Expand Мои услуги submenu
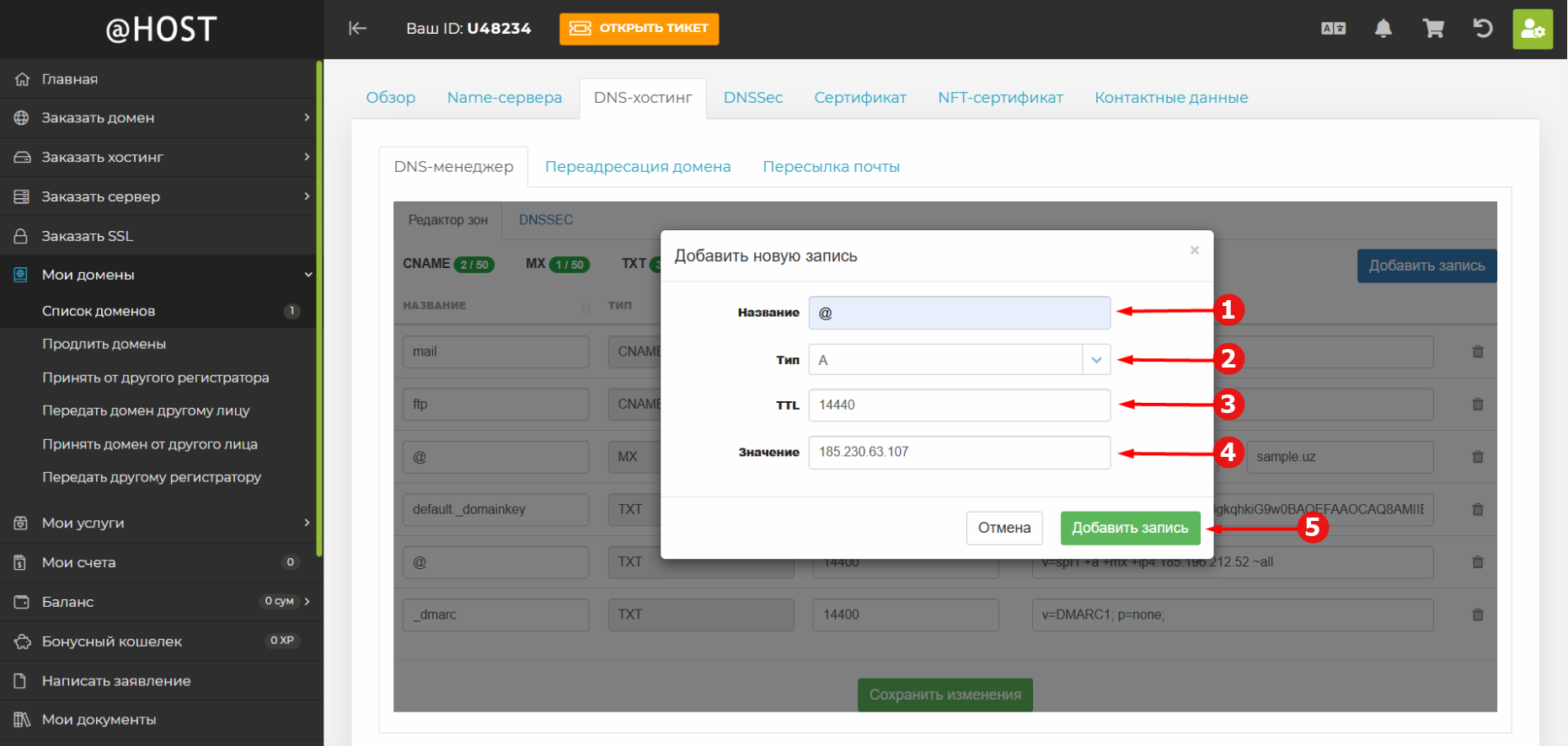This screenshot has width=1568, height=746. [307, 523]
